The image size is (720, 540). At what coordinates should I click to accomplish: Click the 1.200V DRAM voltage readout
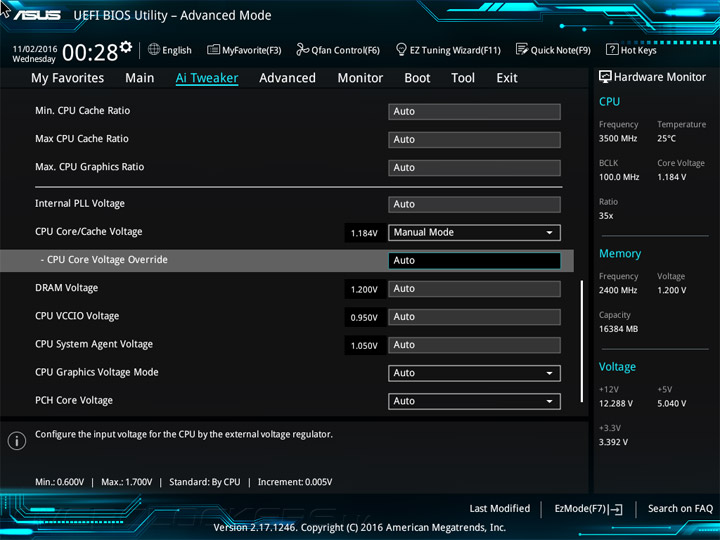point(364,290)
